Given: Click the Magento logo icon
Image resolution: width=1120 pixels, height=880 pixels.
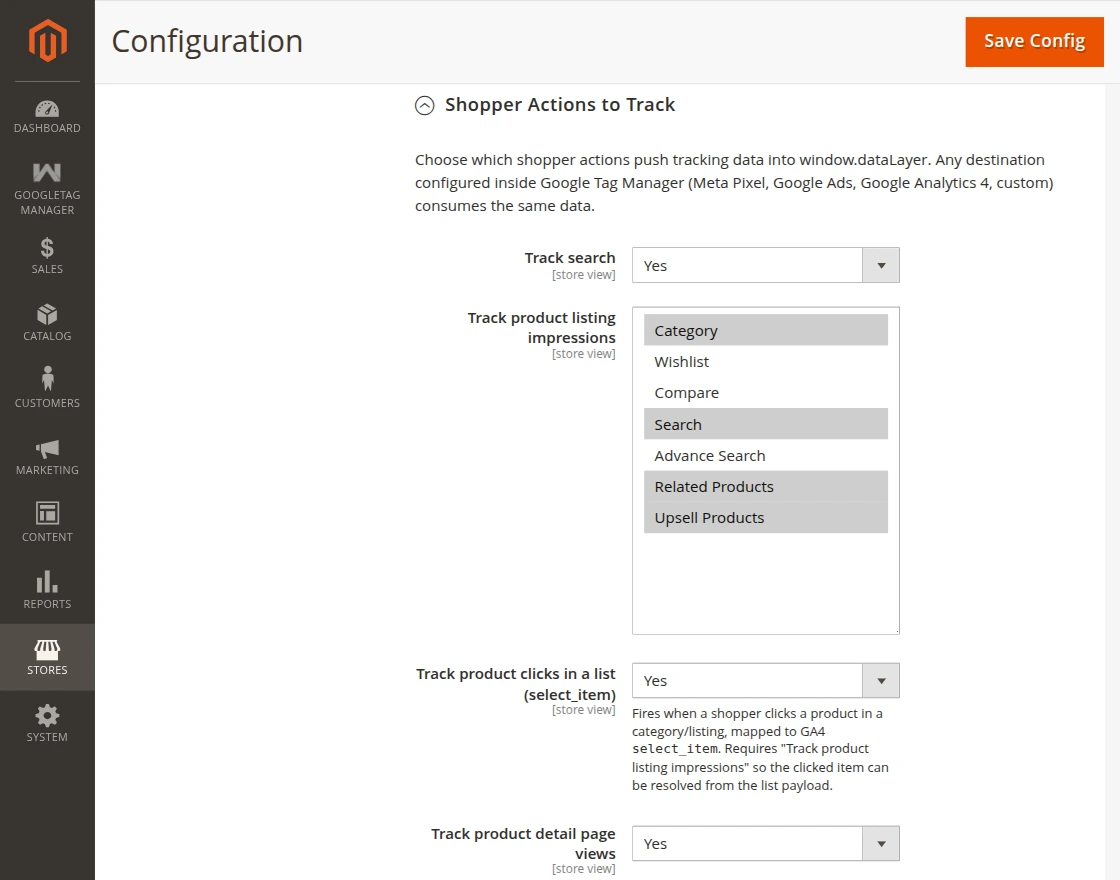Looking at the screenshot, I should pyautogui.click(x=47, y=41).
